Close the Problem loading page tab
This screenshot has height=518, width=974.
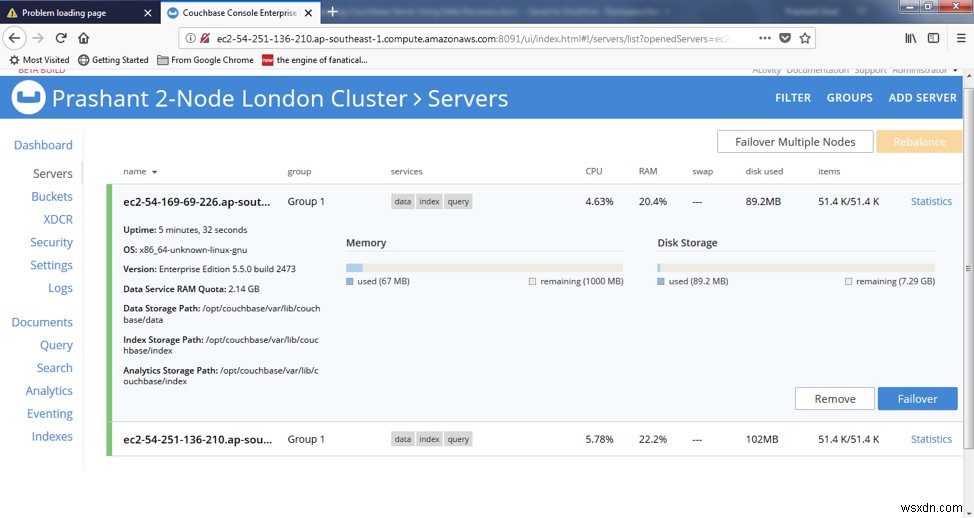pyautogui.click(x=147, y=12)
